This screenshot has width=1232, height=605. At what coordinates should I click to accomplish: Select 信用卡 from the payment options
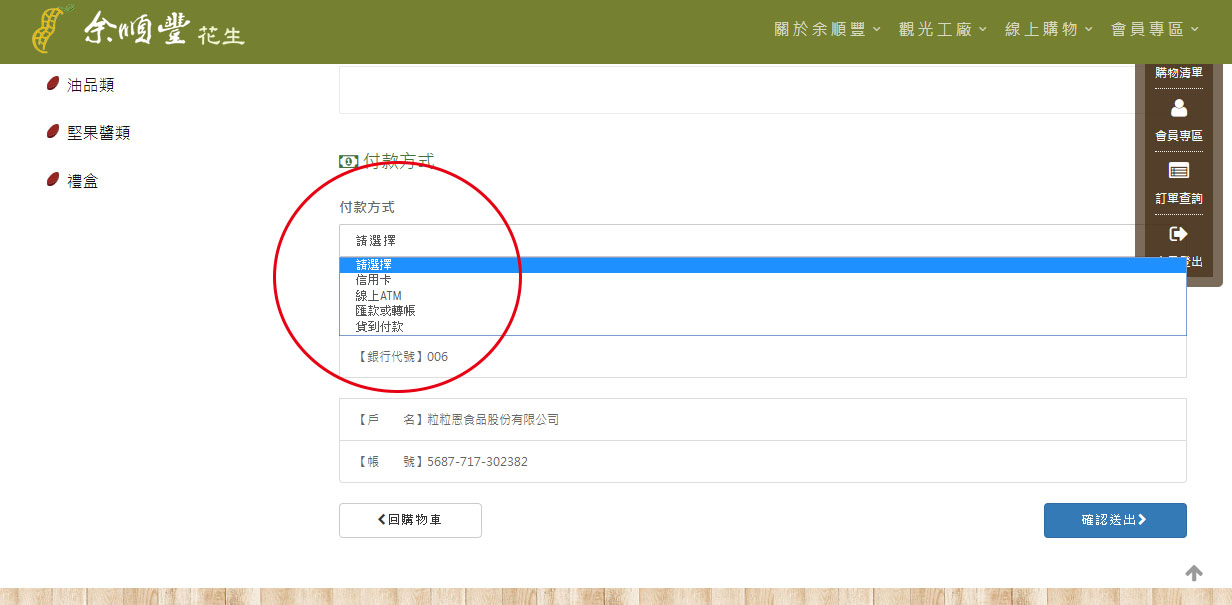(374, 280)
